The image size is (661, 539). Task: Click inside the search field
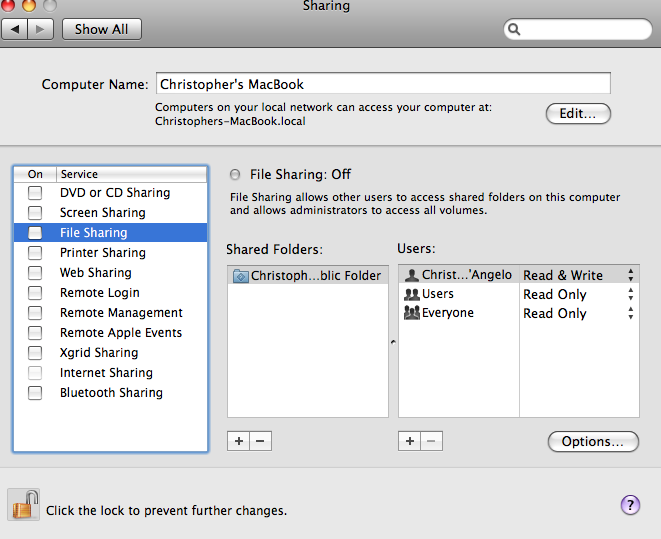578,29
